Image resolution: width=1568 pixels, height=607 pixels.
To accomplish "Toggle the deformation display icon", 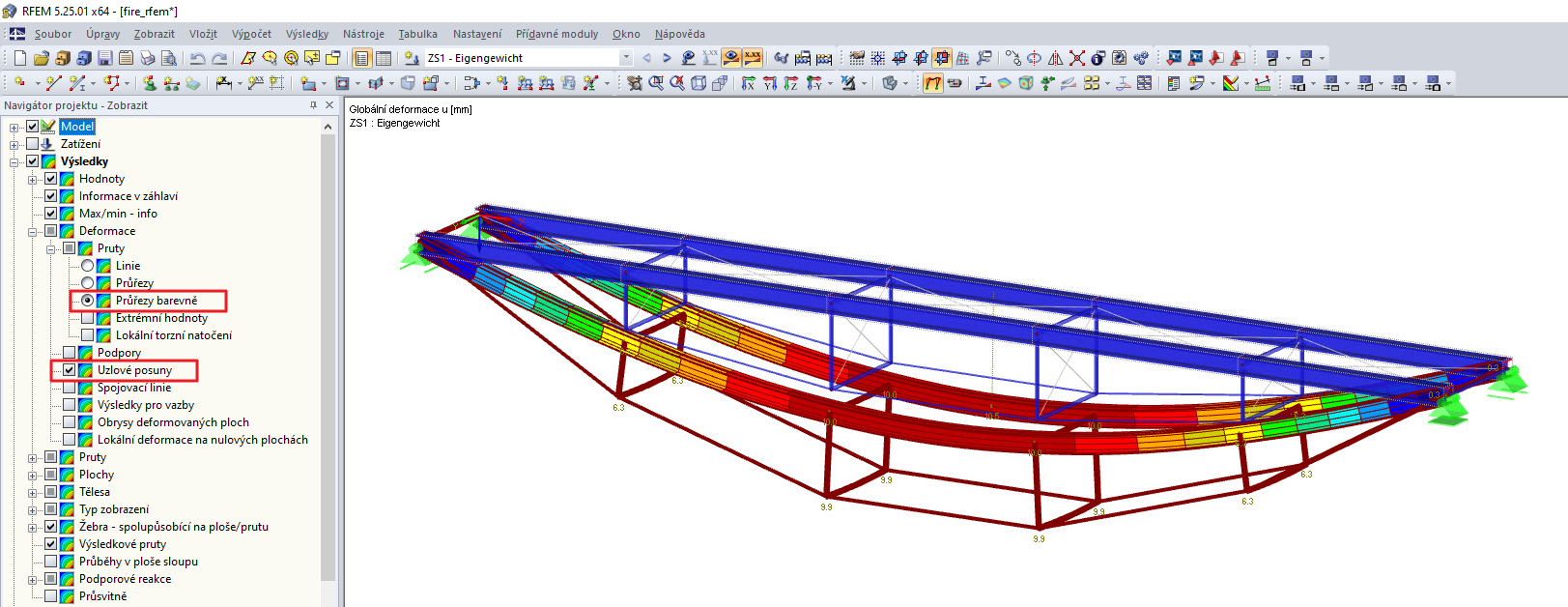I will 932,83.
